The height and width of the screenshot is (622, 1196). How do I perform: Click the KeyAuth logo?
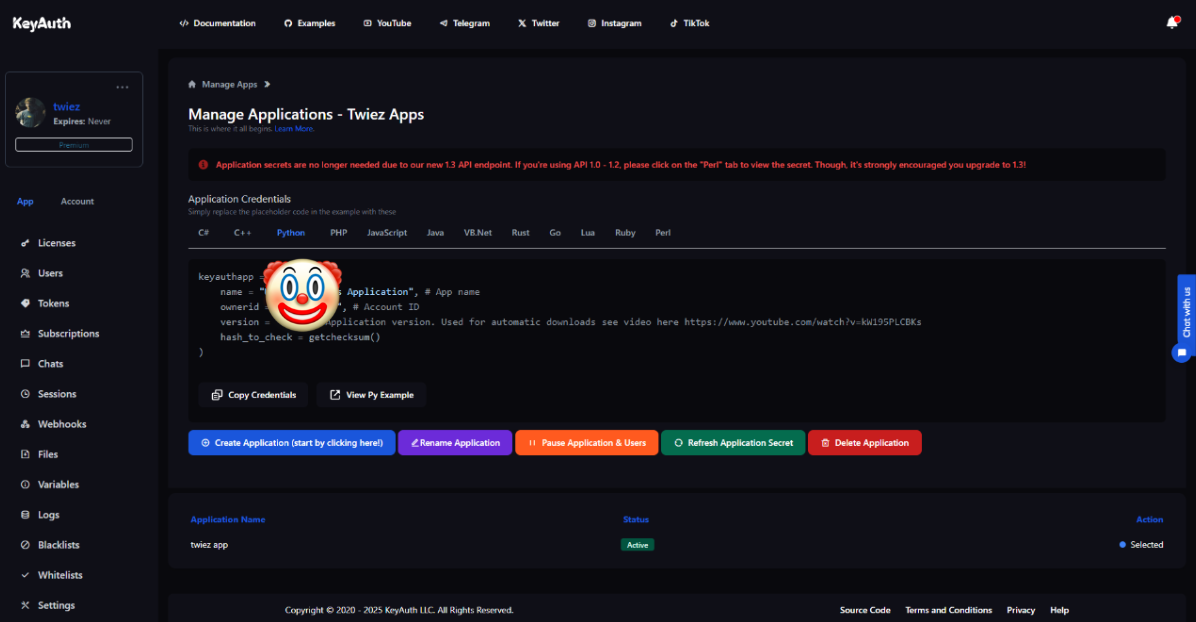pyautogui.click(x=42, y=24)
